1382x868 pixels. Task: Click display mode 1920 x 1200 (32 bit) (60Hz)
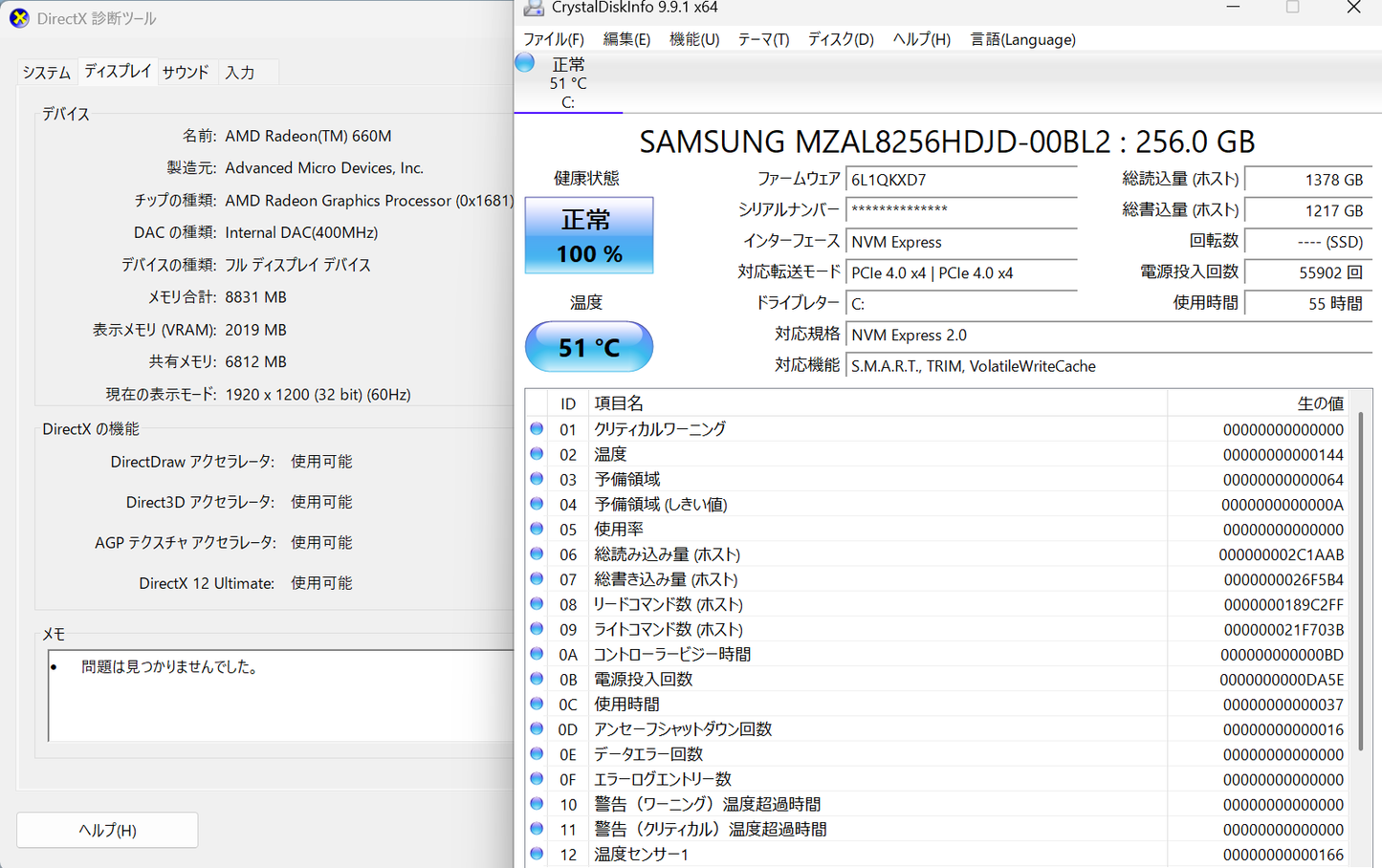point(318,394)
